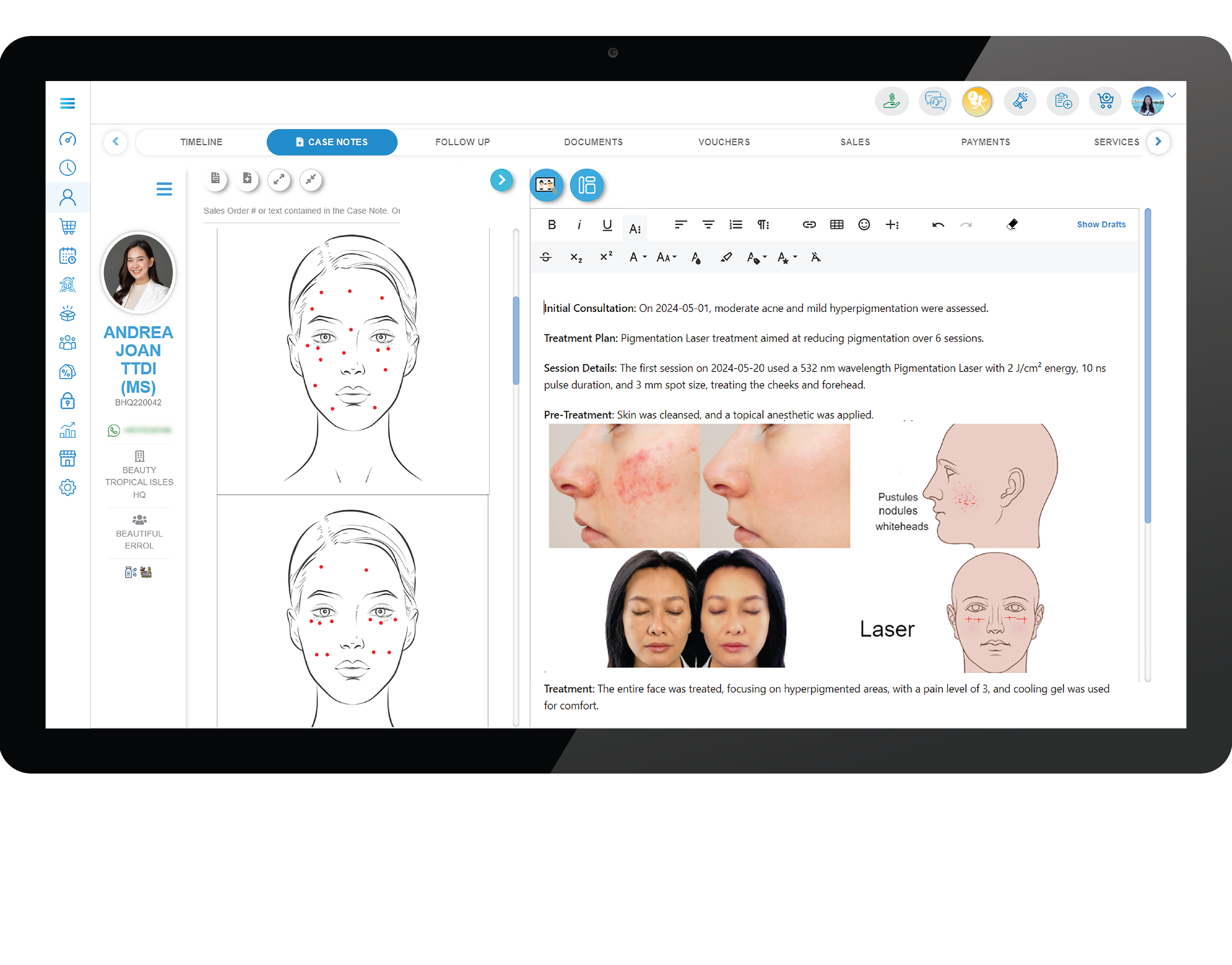Open the Documents tab
The height and width of the screenshot is (965, 1232).
pyautogui.click(x=593, y=142)
